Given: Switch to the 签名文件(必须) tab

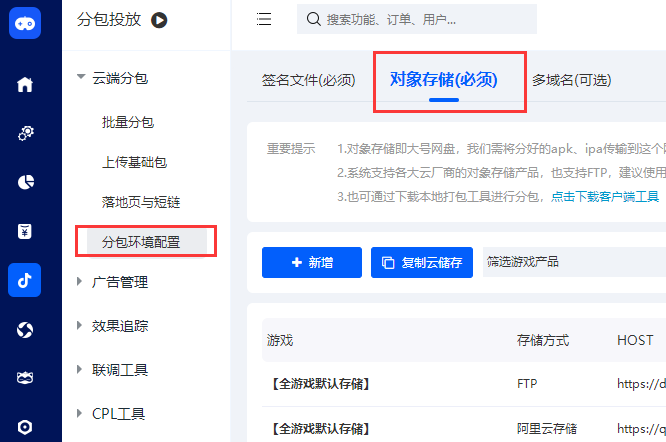Looking at the screenshot, I should (x=308, y=81).
